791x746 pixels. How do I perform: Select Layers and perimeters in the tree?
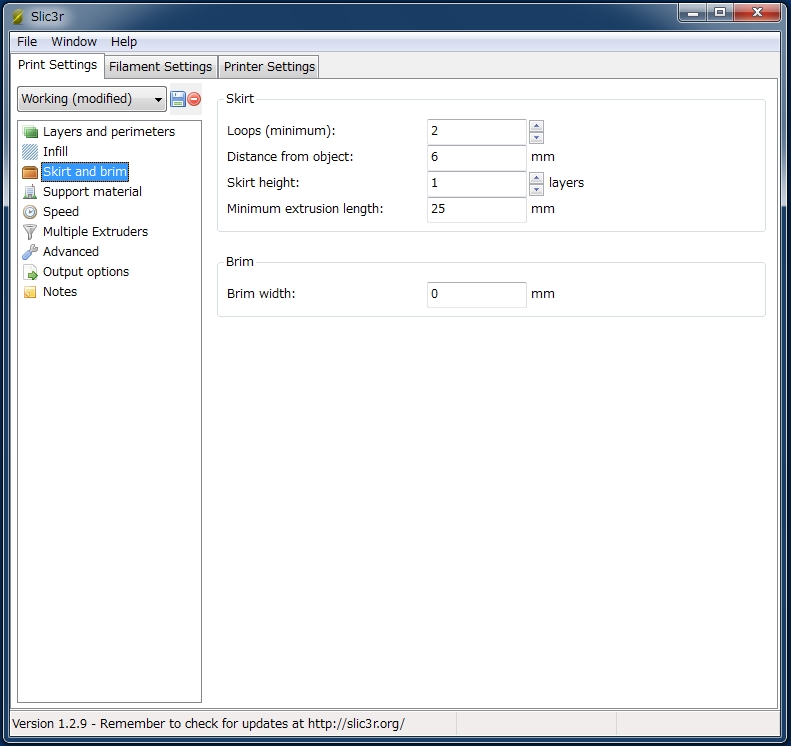pos(109,132)
